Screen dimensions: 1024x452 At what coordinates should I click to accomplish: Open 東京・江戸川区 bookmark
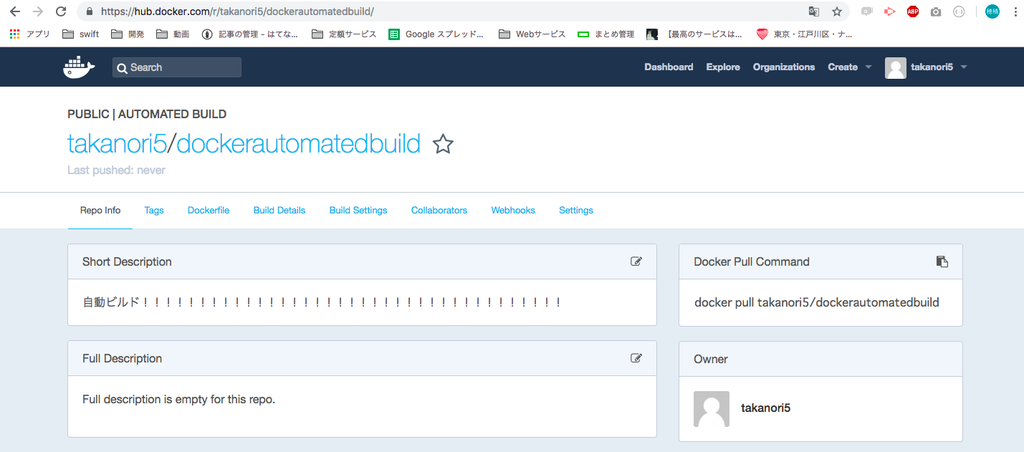[x=805, y=35]
